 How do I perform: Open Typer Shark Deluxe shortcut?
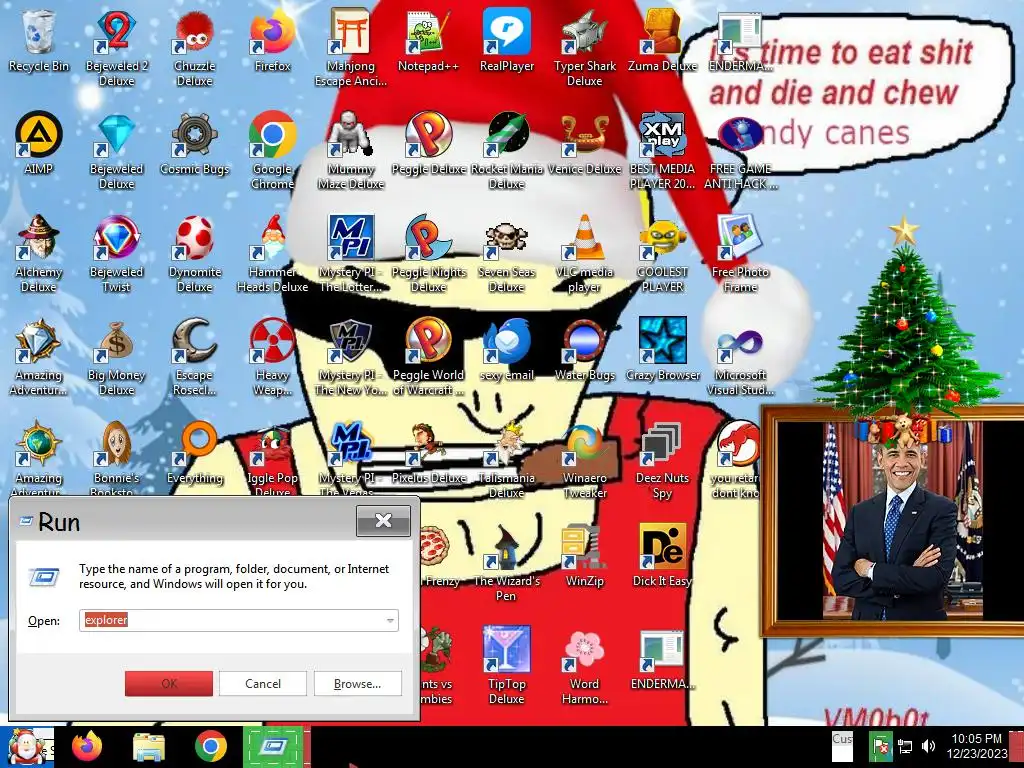(584, 48)
